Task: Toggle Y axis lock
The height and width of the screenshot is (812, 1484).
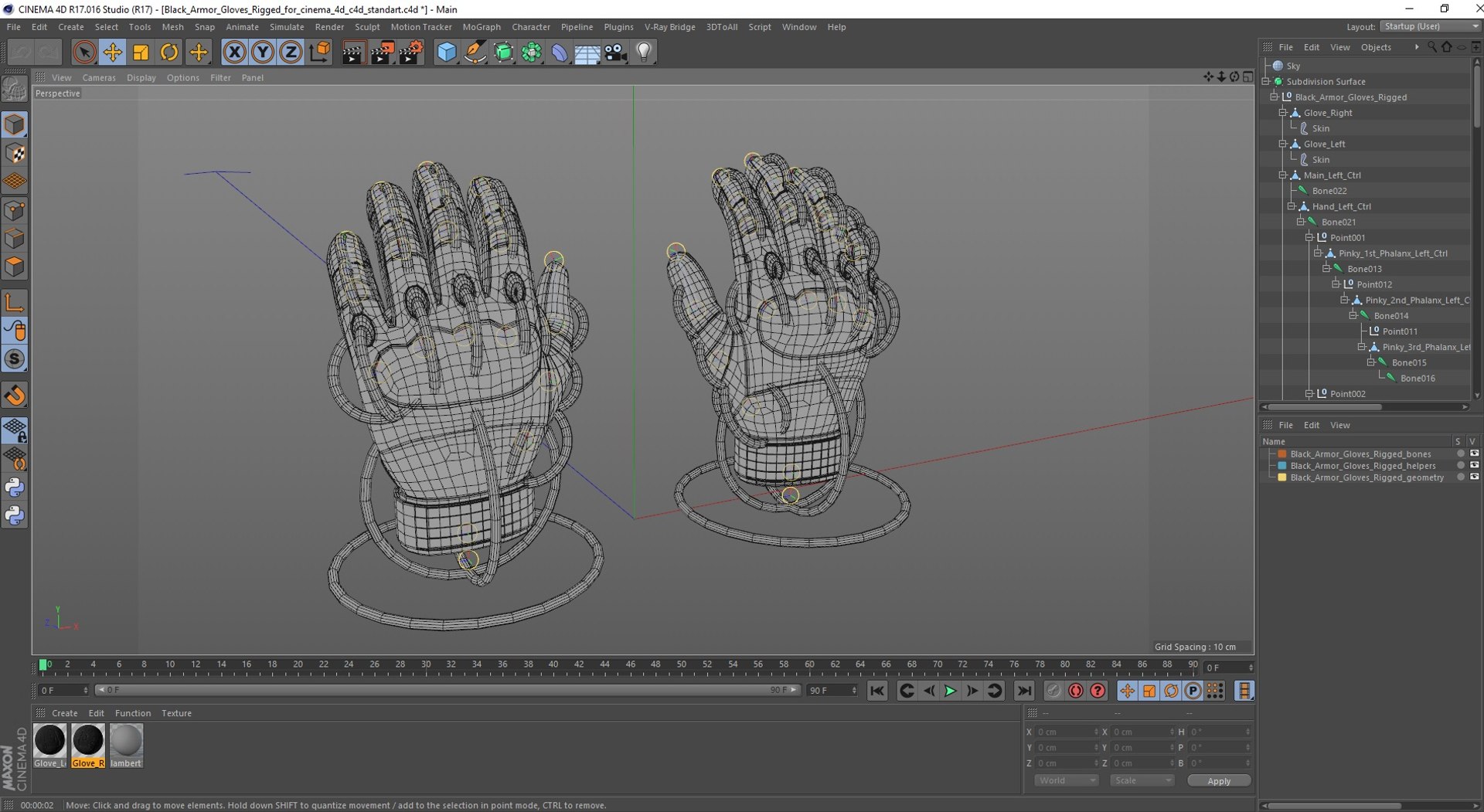Action: [263, 53]
